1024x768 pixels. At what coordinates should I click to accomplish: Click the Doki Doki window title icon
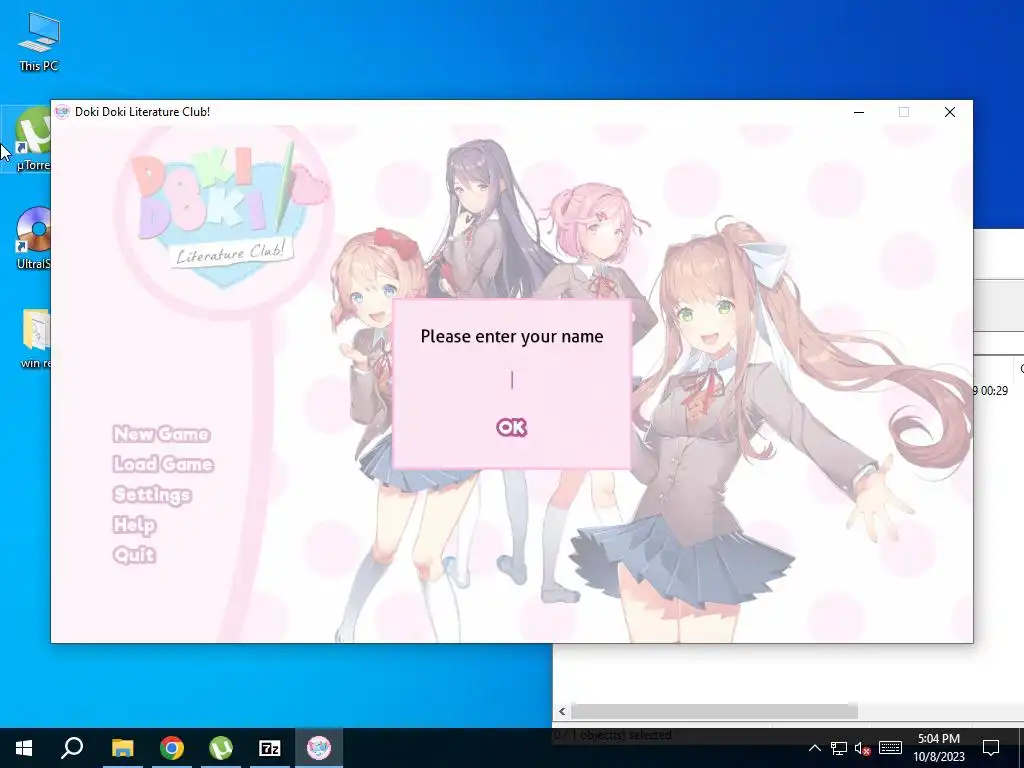(62, 112)
